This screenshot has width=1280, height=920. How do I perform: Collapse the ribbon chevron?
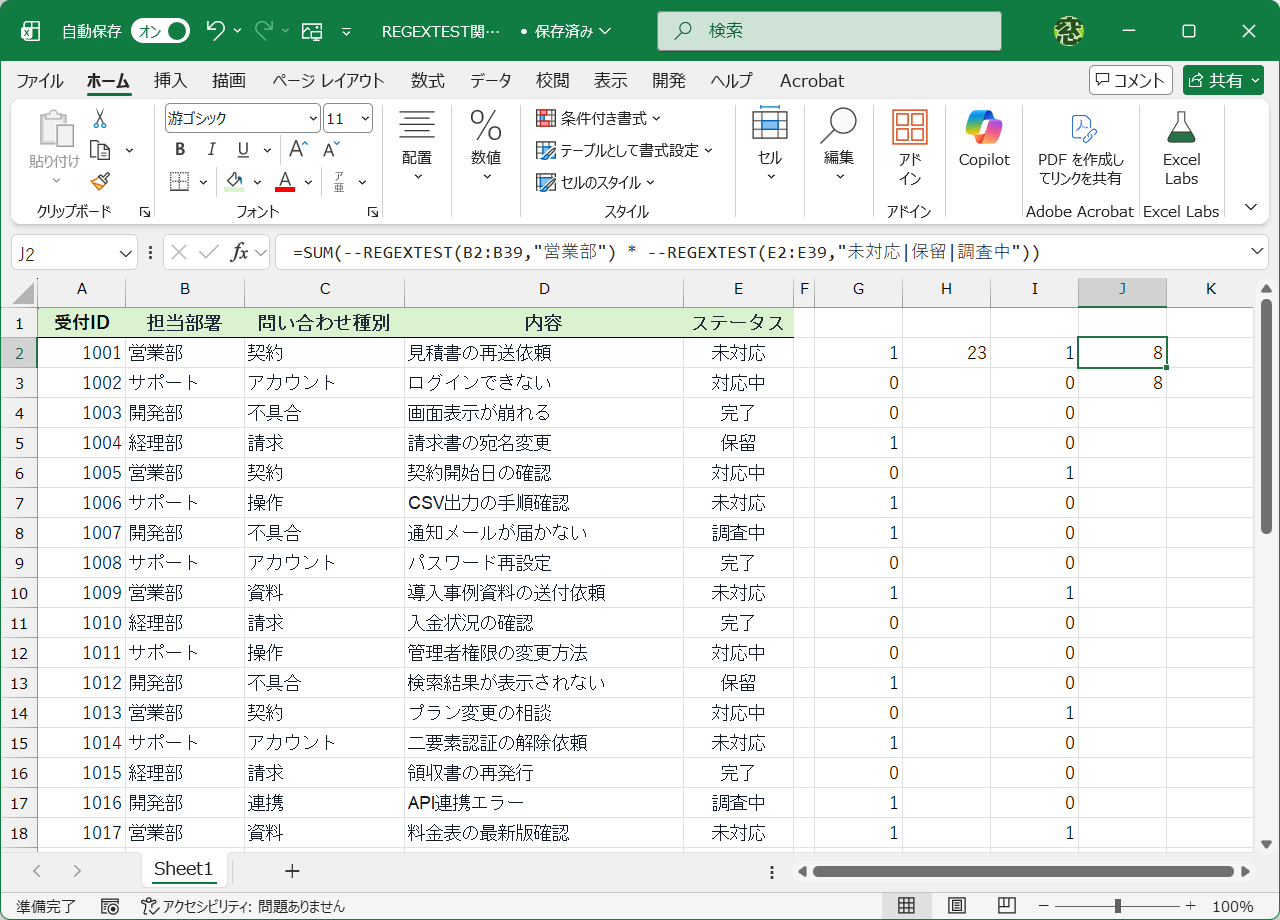click(1250, 207)
